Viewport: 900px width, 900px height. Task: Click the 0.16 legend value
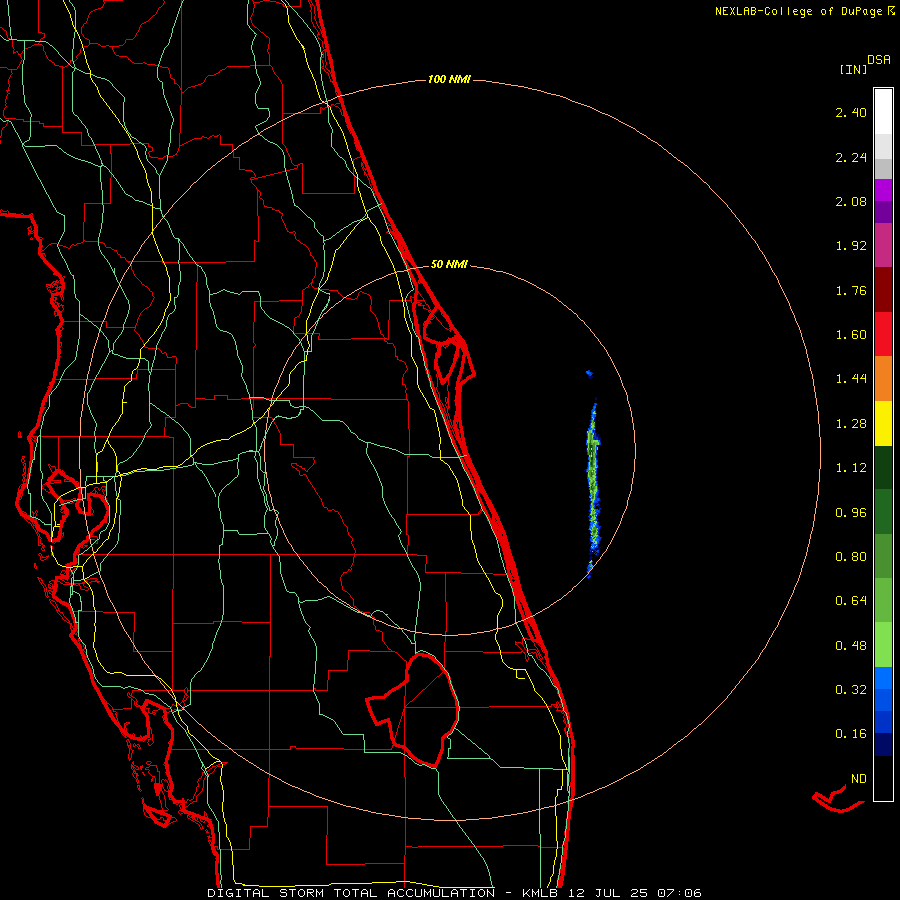(851, 734)
